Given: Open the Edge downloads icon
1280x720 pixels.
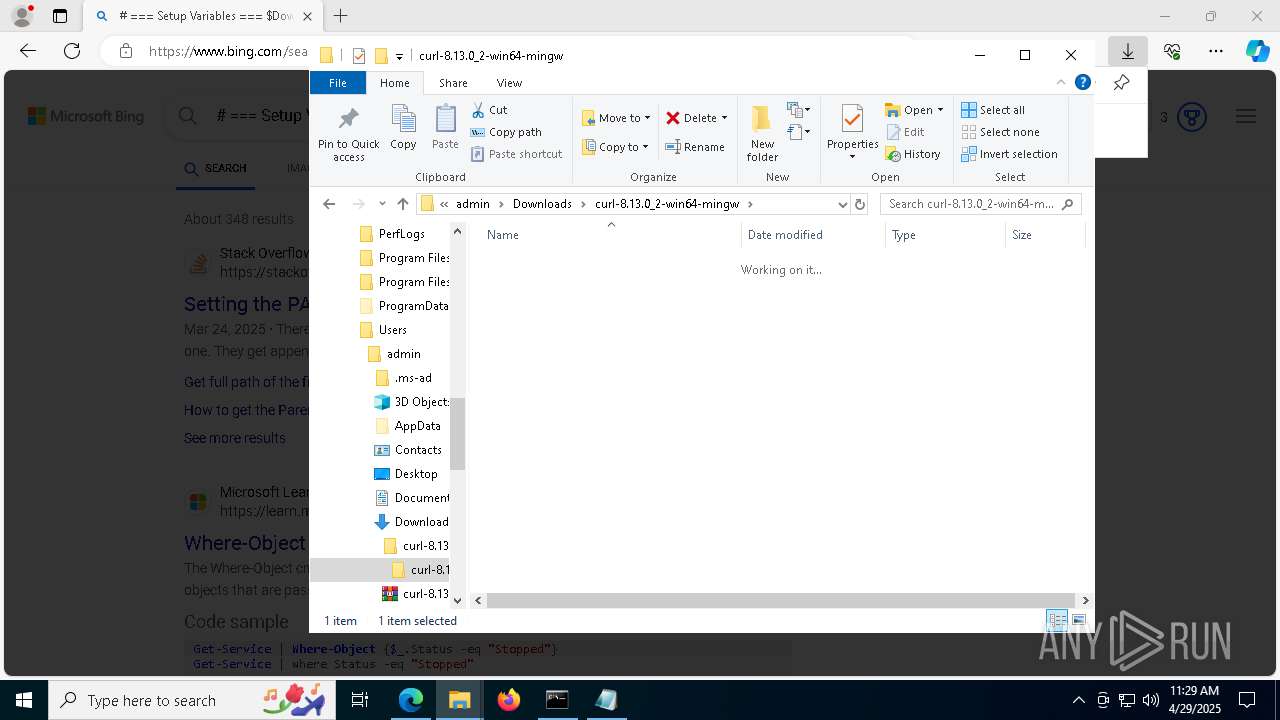Looking at the screenshot, I should (x=1128, y=51).
